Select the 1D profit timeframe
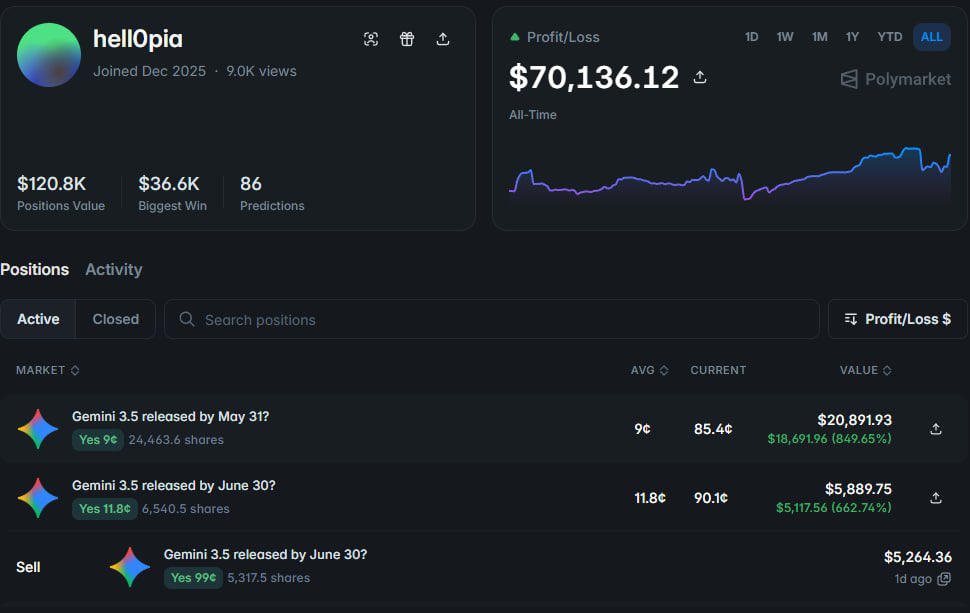This screenshot has height=613, width=970. pos(751,36)
